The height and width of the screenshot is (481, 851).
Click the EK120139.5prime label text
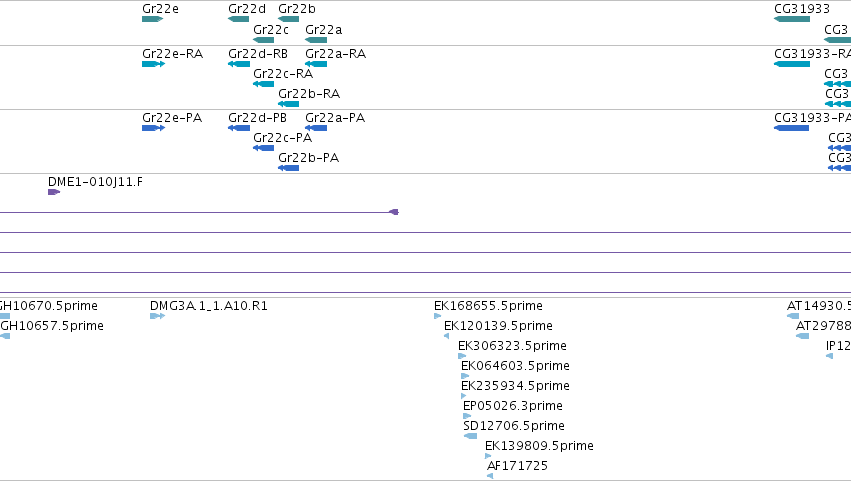pyautogui.click(x=498, y=326)
